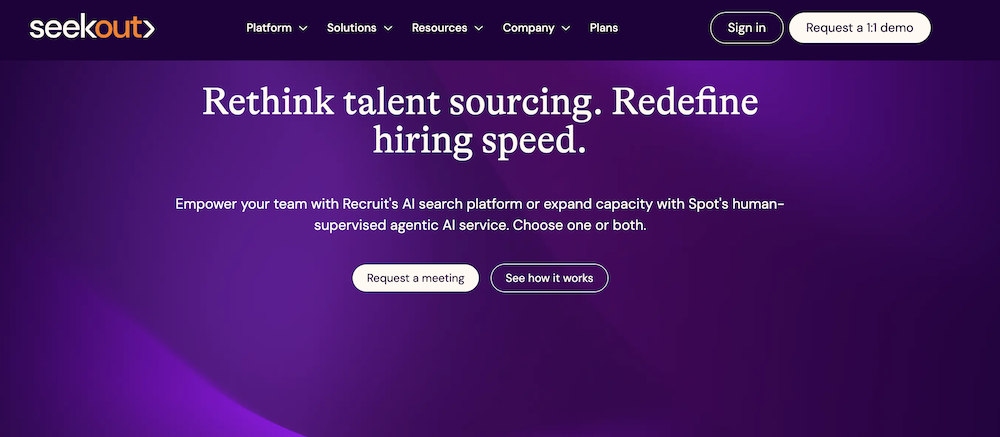Click the Request a meeting button
This screenshot has height=437, width=1000.
(x=415, y=278)
